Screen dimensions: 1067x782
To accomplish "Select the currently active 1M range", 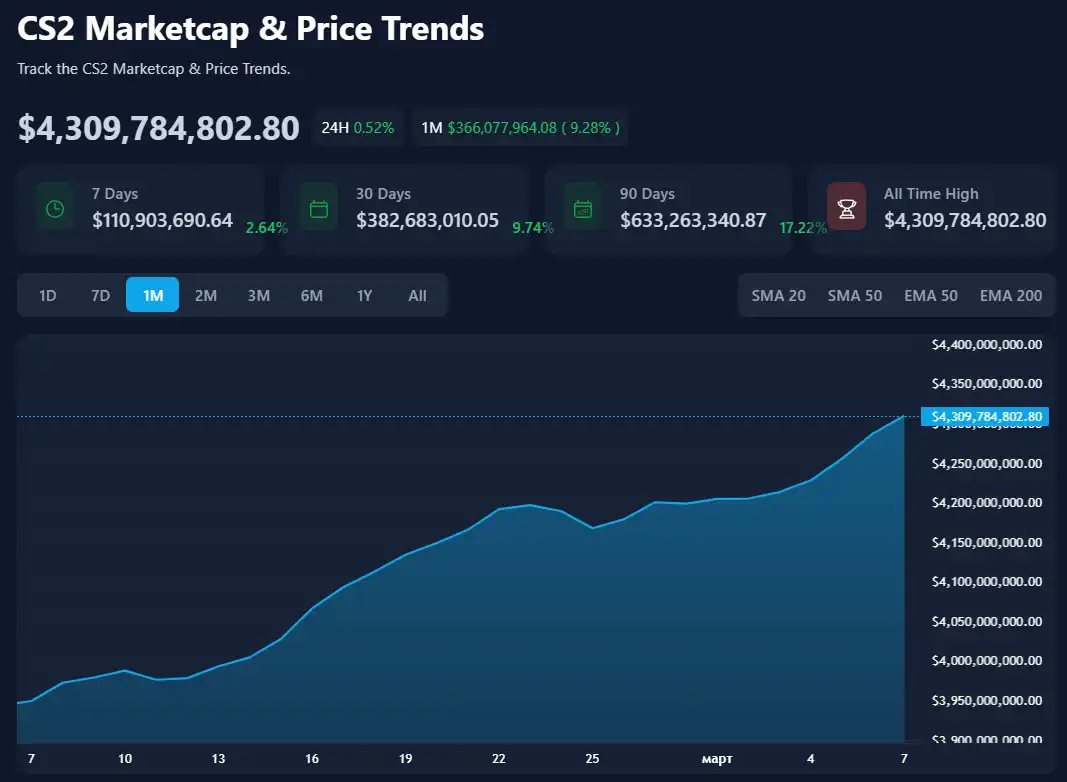I will coord(152,295).
